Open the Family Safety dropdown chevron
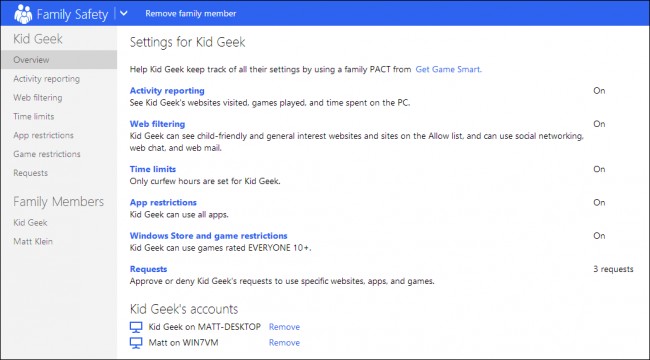 point(124,13)
